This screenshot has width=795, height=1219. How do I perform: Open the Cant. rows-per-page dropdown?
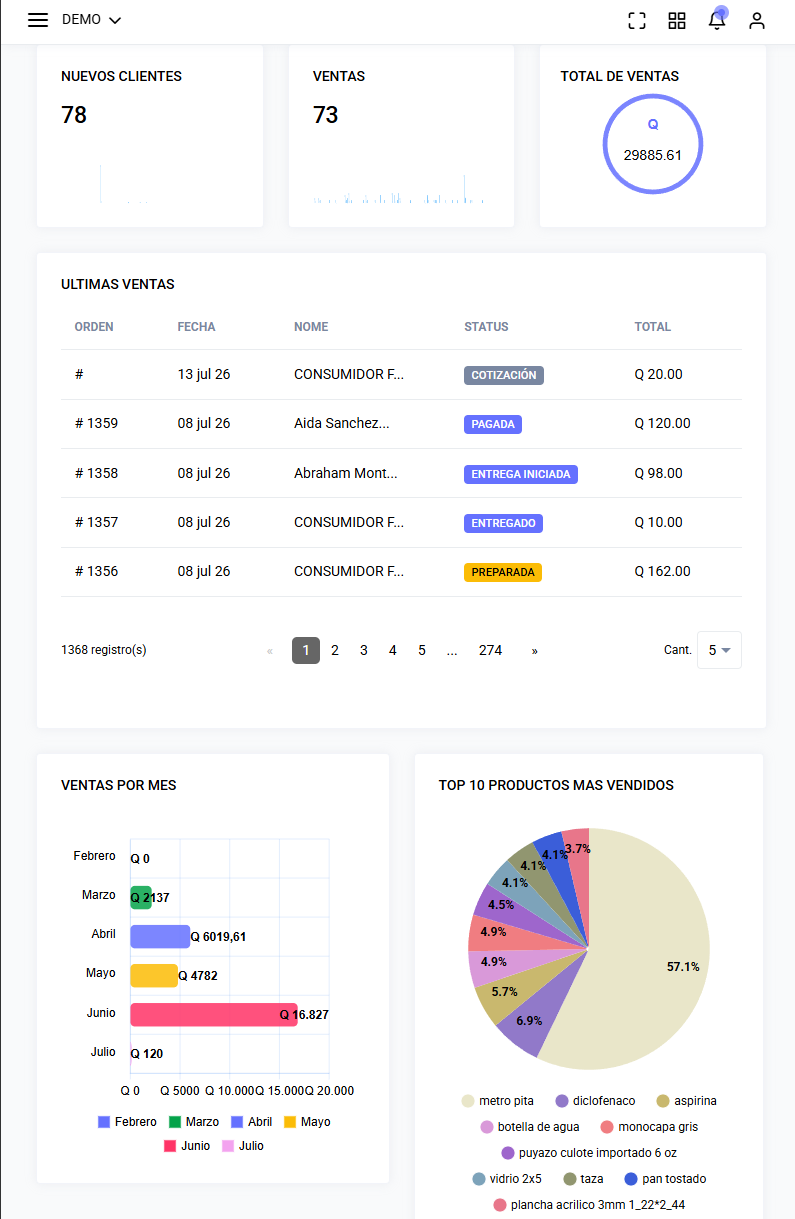(x=719, y=650)
